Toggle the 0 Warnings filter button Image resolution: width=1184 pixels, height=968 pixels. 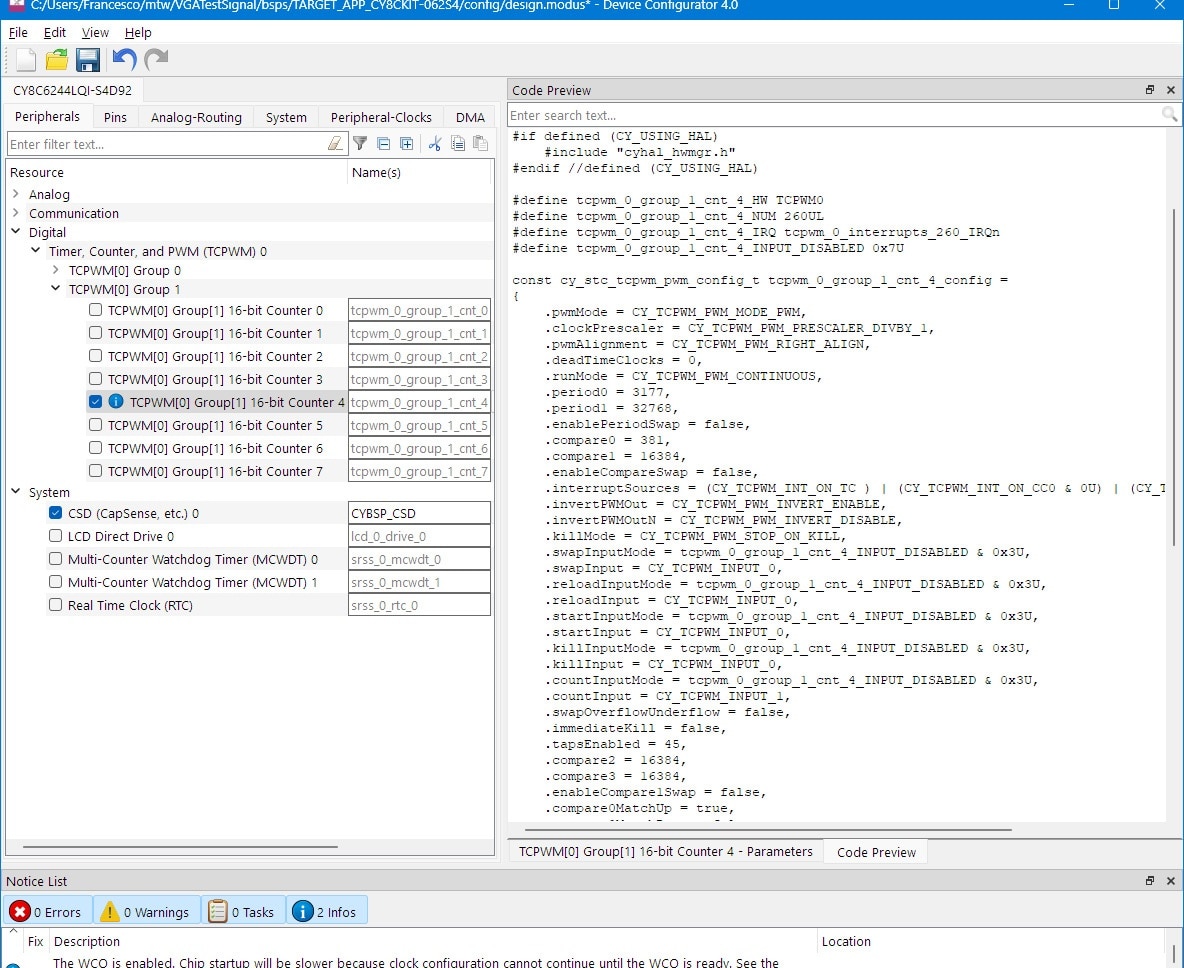coord(146,911)
